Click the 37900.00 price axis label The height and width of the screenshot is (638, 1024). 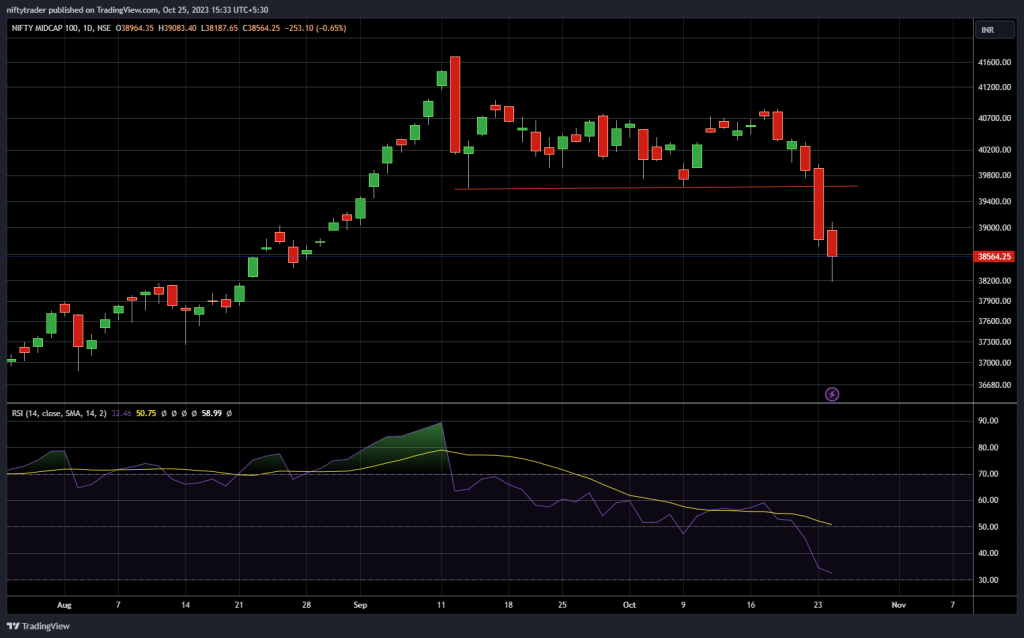(x=994, y=301)
